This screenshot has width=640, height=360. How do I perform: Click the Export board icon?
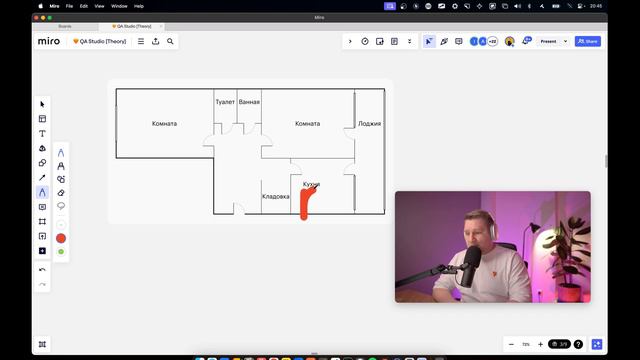156,41
